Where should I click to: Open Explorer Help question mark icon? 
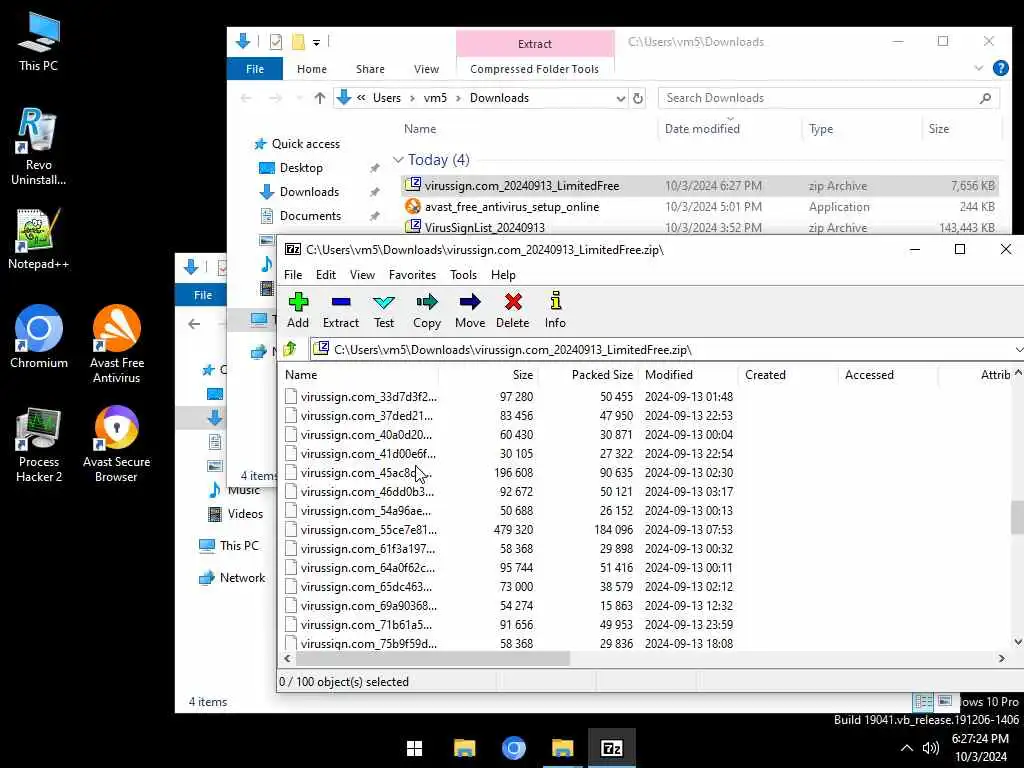[1000, 68]
